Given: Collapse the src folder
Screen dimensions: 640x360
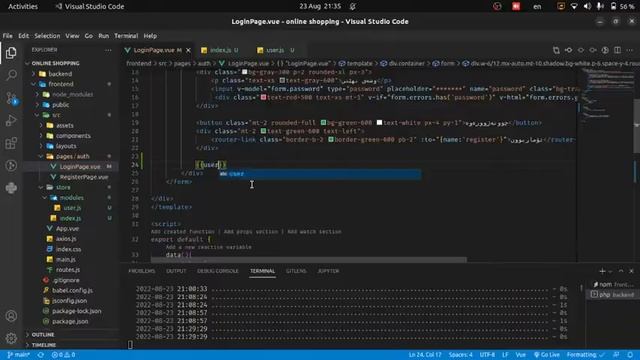Looking at the screenshot, I should pos(56,115).
